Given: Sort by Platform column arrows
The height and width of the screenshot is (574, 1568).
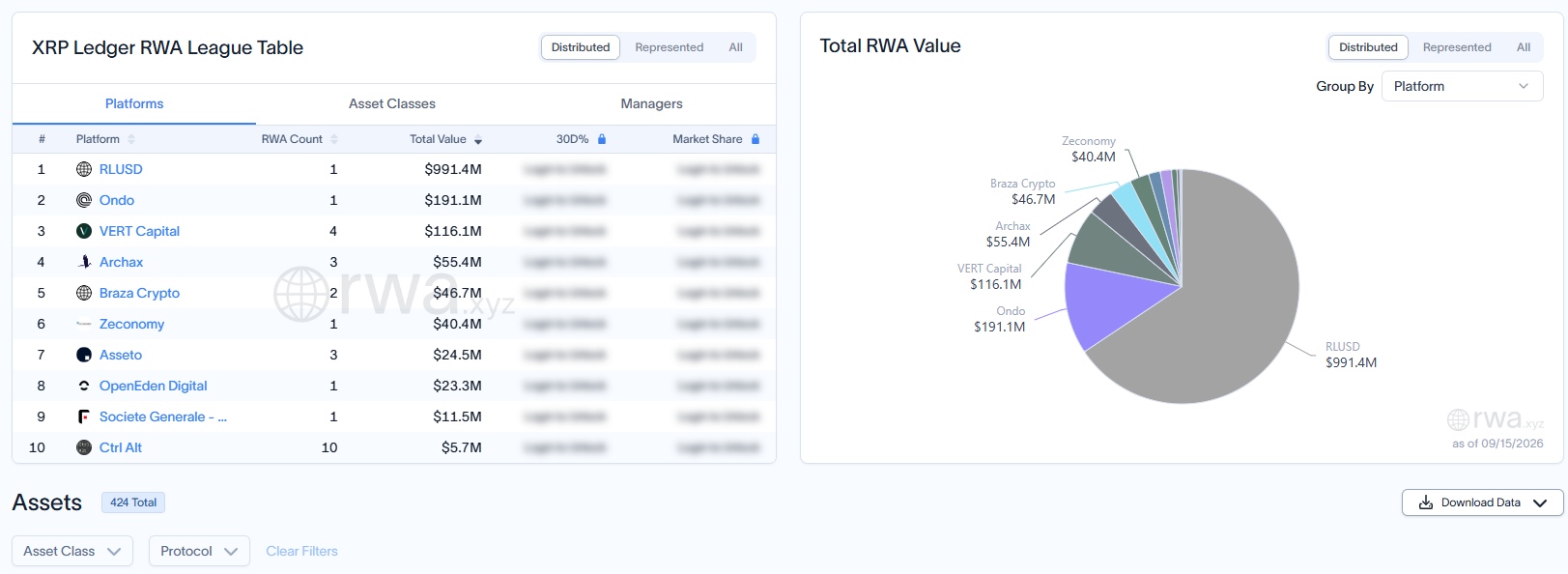Looking at the screenshot, I should click(131, 139).
